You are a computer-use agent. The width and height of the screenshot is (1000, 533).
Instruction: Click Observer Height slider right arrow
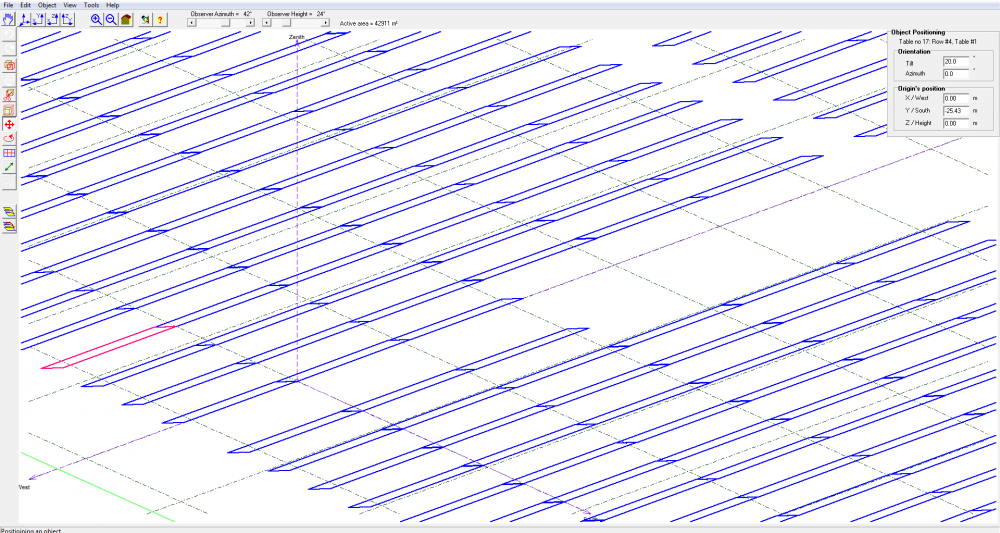(327, 23)
